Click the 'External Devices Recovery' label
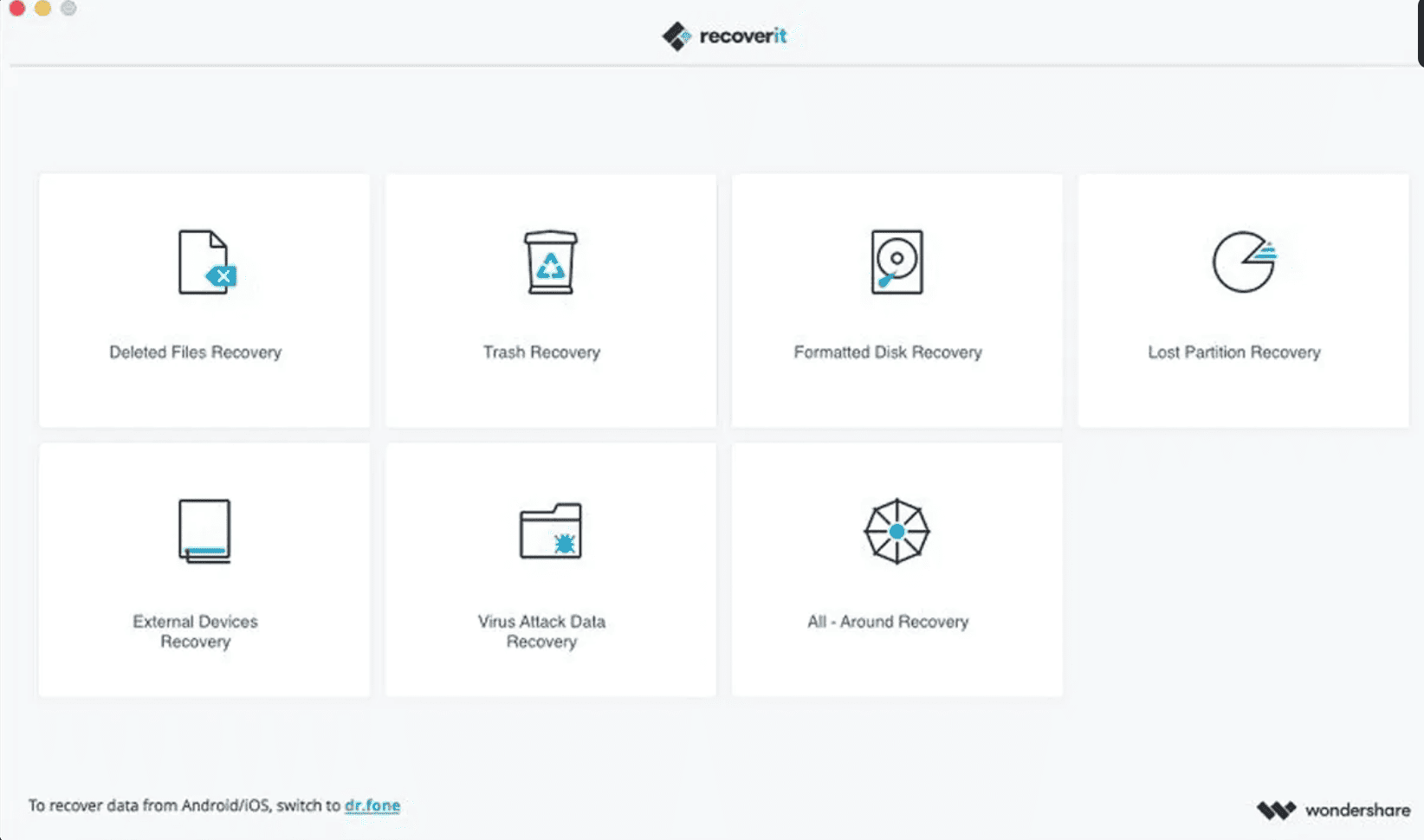The image size is (1424, 840). pyautogui.click(x=196, y=631)
